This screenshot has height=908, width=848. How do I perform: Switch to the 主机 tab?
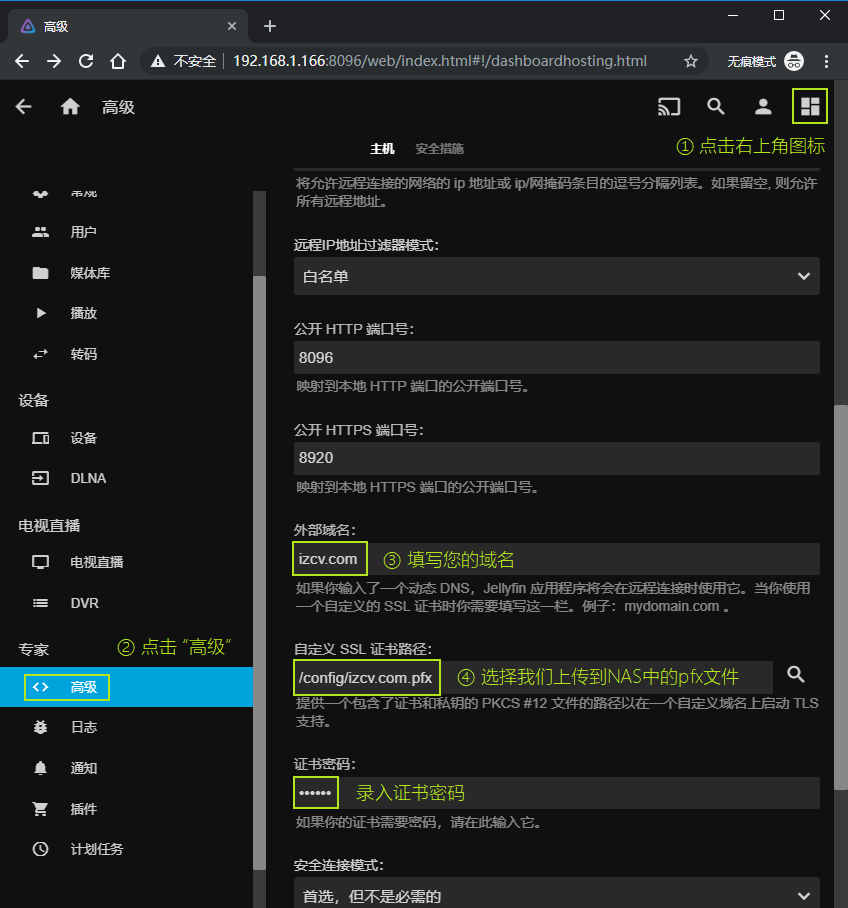(x=382, y=148)
